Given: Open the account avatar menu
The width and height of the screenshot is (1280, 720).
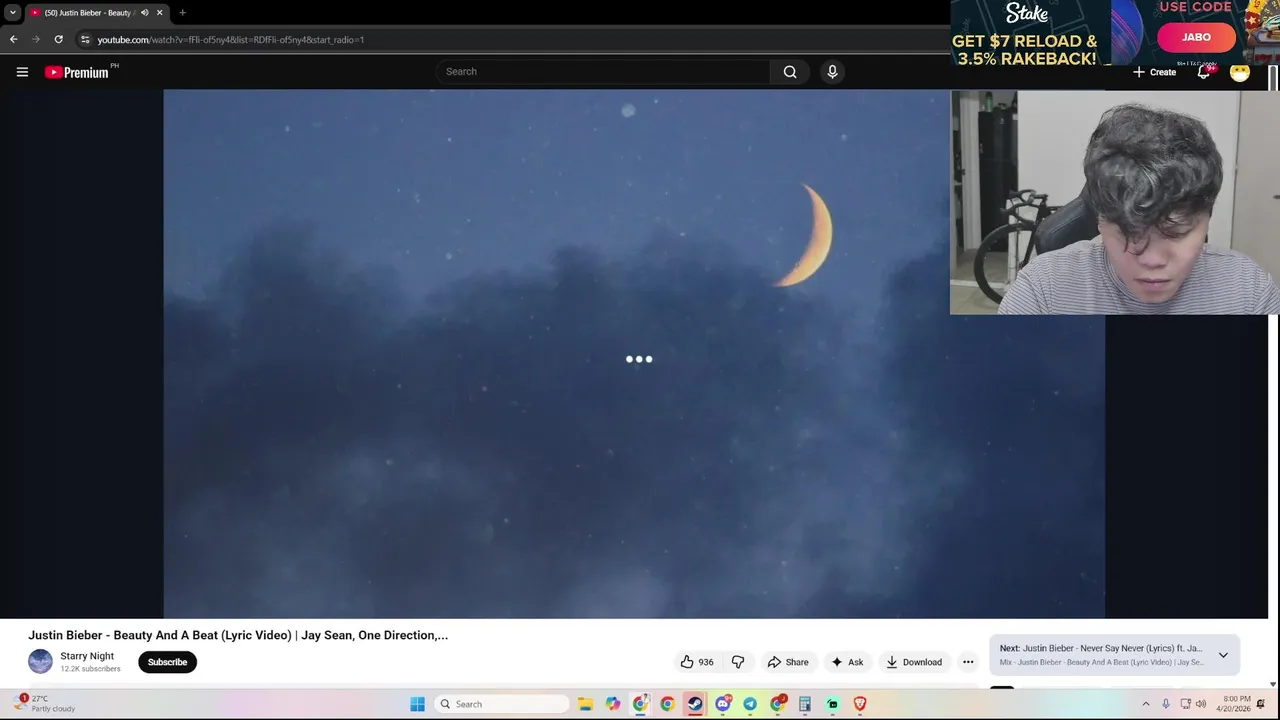Looking at the screenshot, I should click(1240, 72).
